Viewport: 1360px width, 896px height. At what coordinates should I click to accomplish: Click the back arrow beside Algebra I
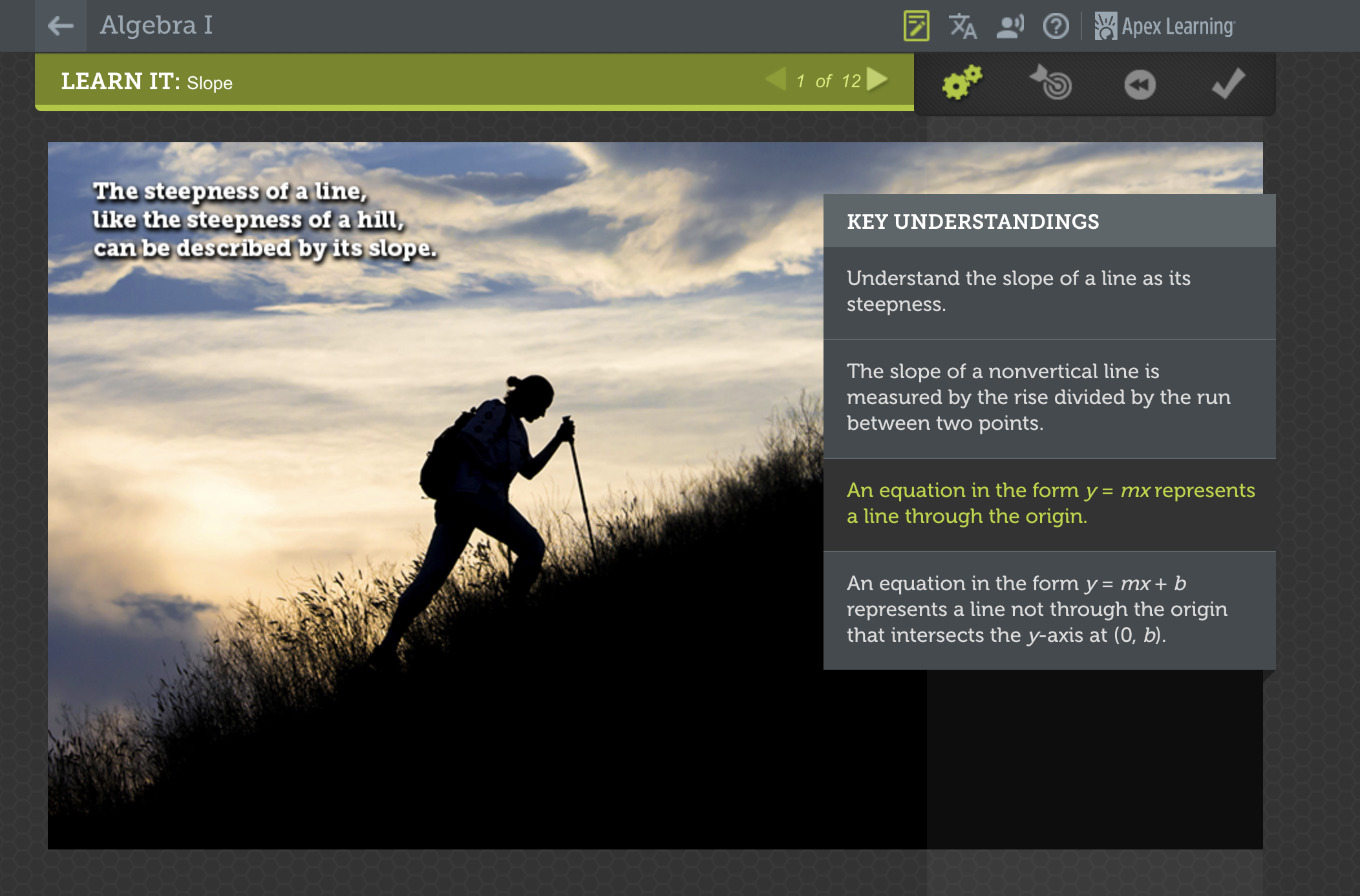[61, 26]
